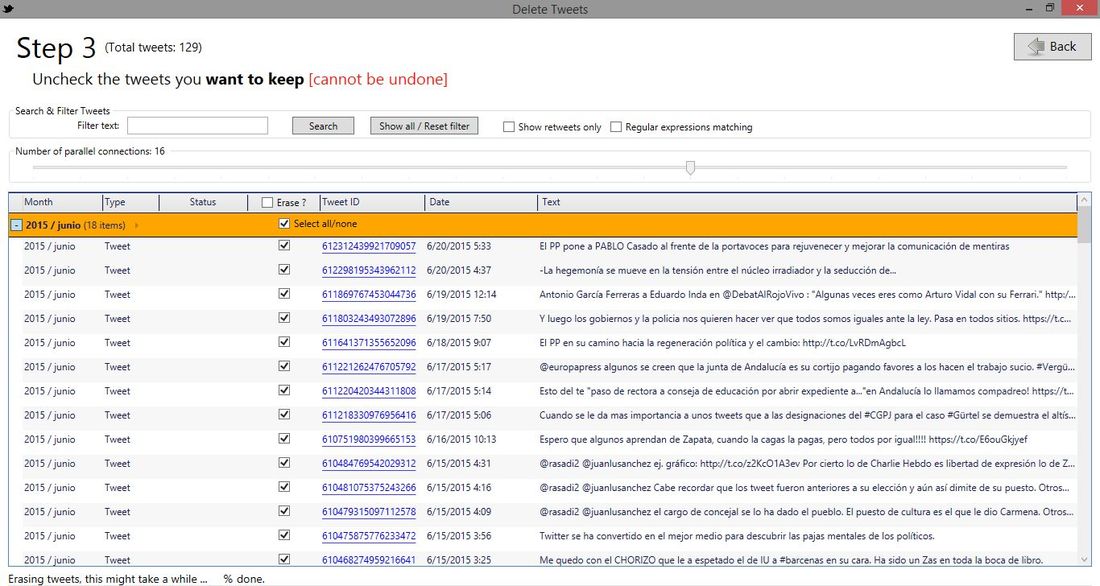1100x586 pixels.
Task: Click Show all / Reset filter
Action: [424, 126]
